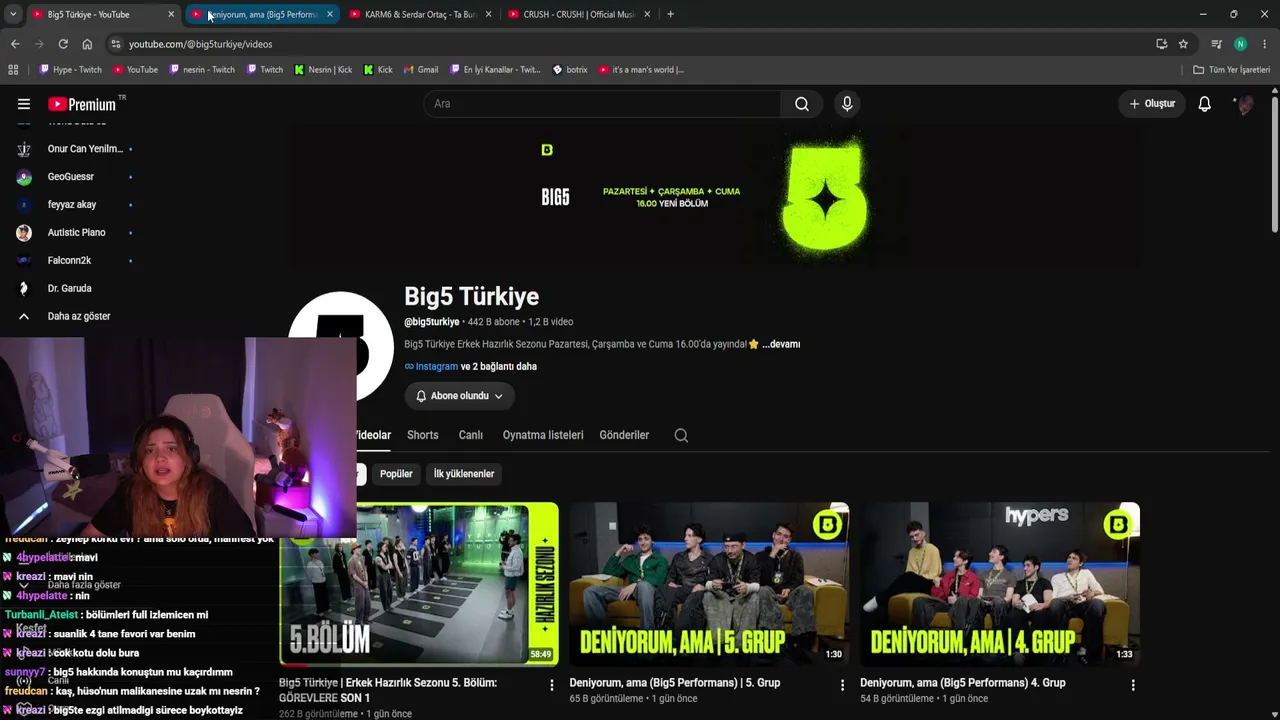Screen dimensions: 1280x720
Task: Start voice search with the microphone
Action: [847, 104]
